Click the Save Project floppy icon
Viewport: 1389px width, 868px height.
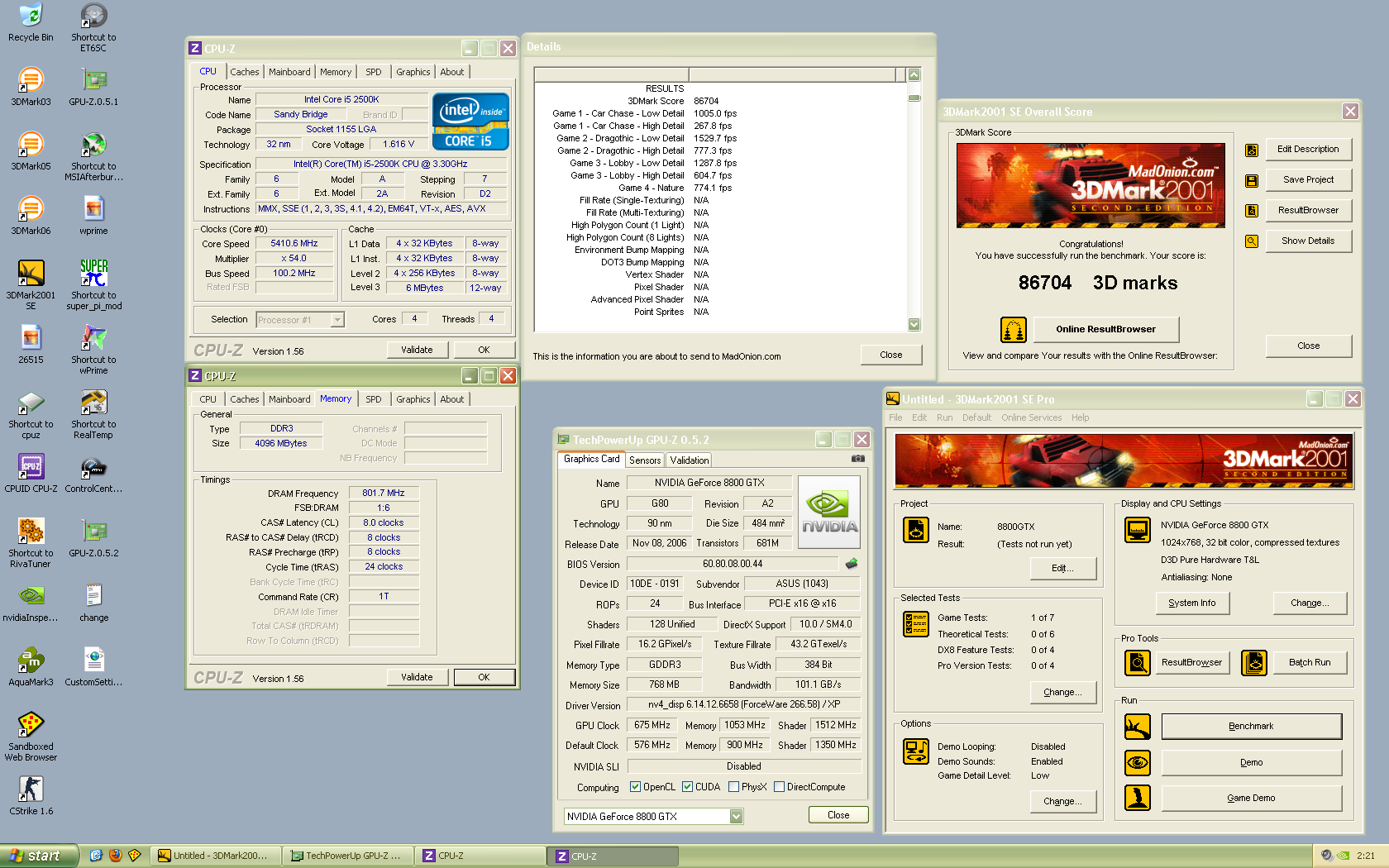tap(1252, 180)
